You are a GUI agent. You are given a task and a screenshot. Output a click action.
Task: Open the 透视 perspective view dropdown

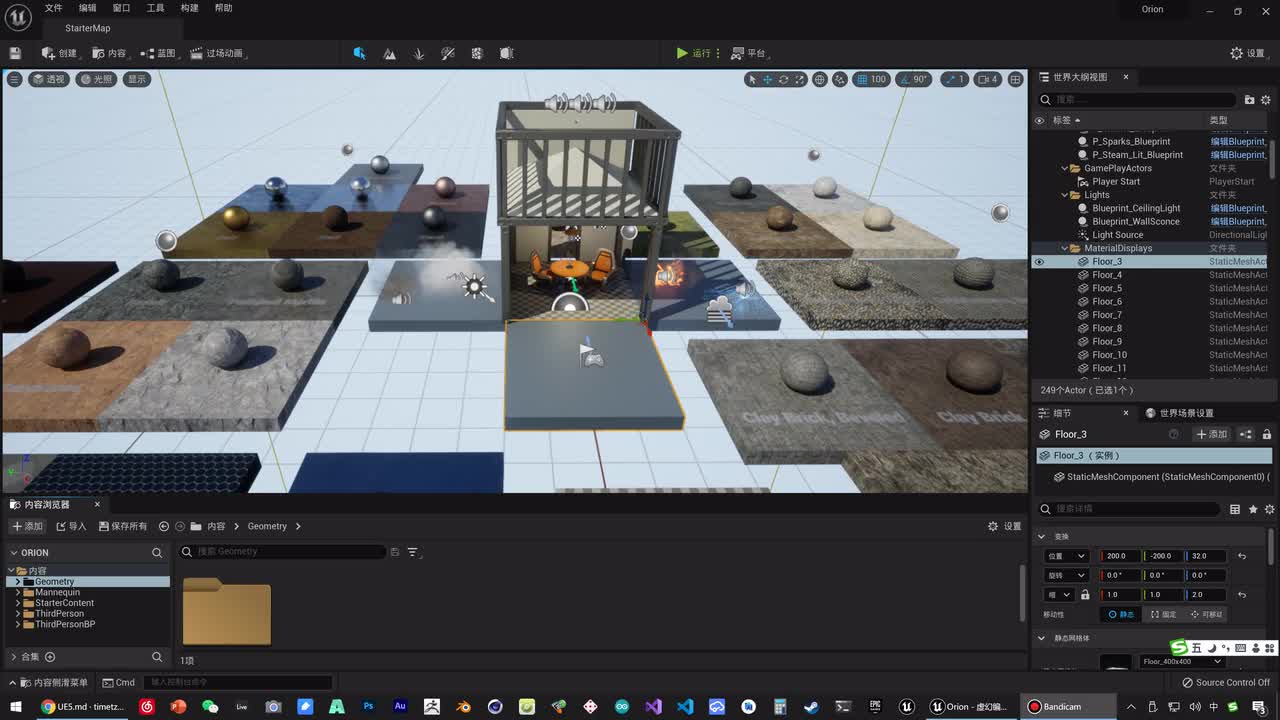coord(49,79)
